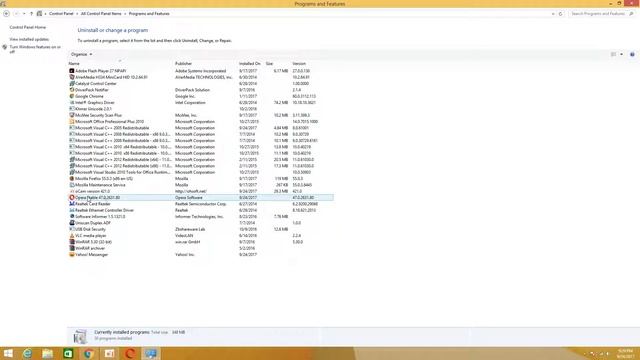Image resolution: width=640 pixels, height=360 pixels.
Task: Open View installed updates link
Action: click(29, 39)
